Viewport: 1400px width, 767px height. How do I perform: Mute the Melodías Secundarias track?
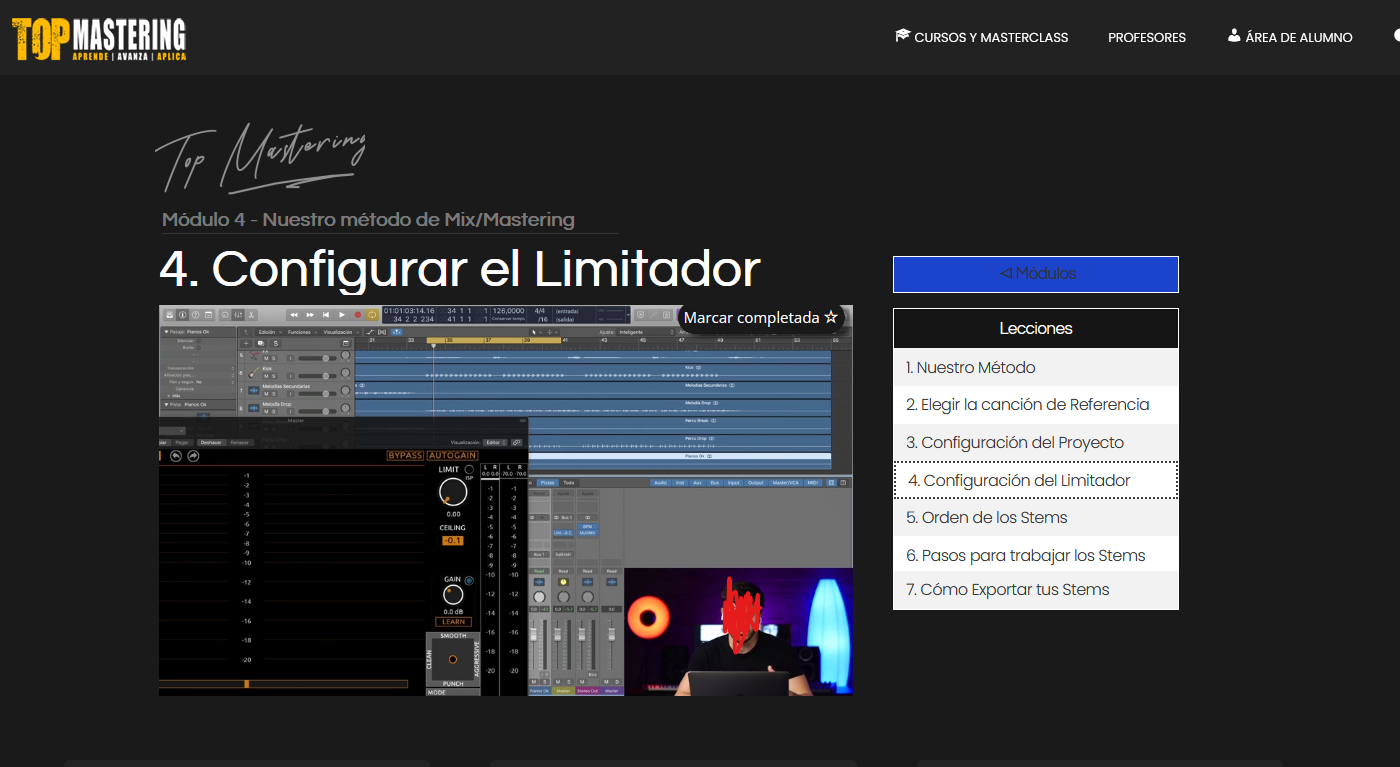(267, 394)
